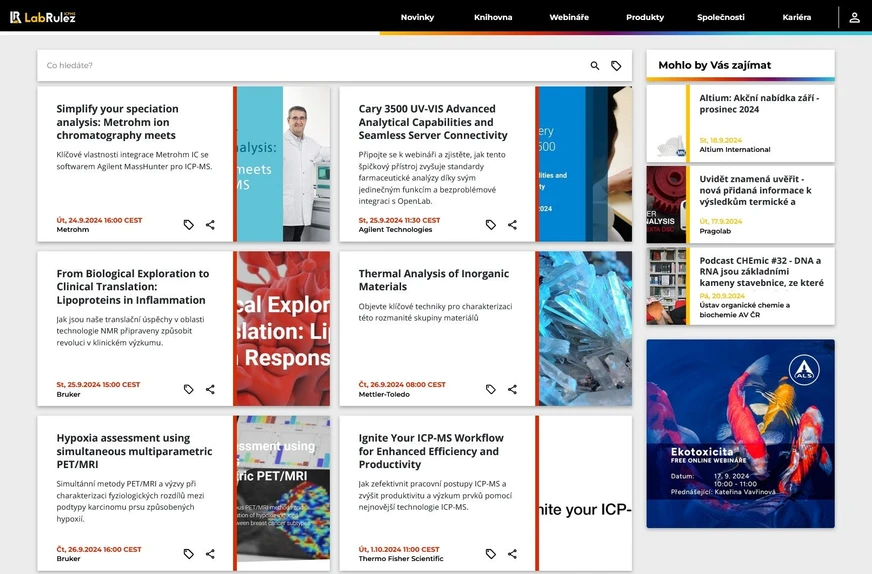The image size is (872, 574).
Task: Open the user account icon
Action: point(854,17)
